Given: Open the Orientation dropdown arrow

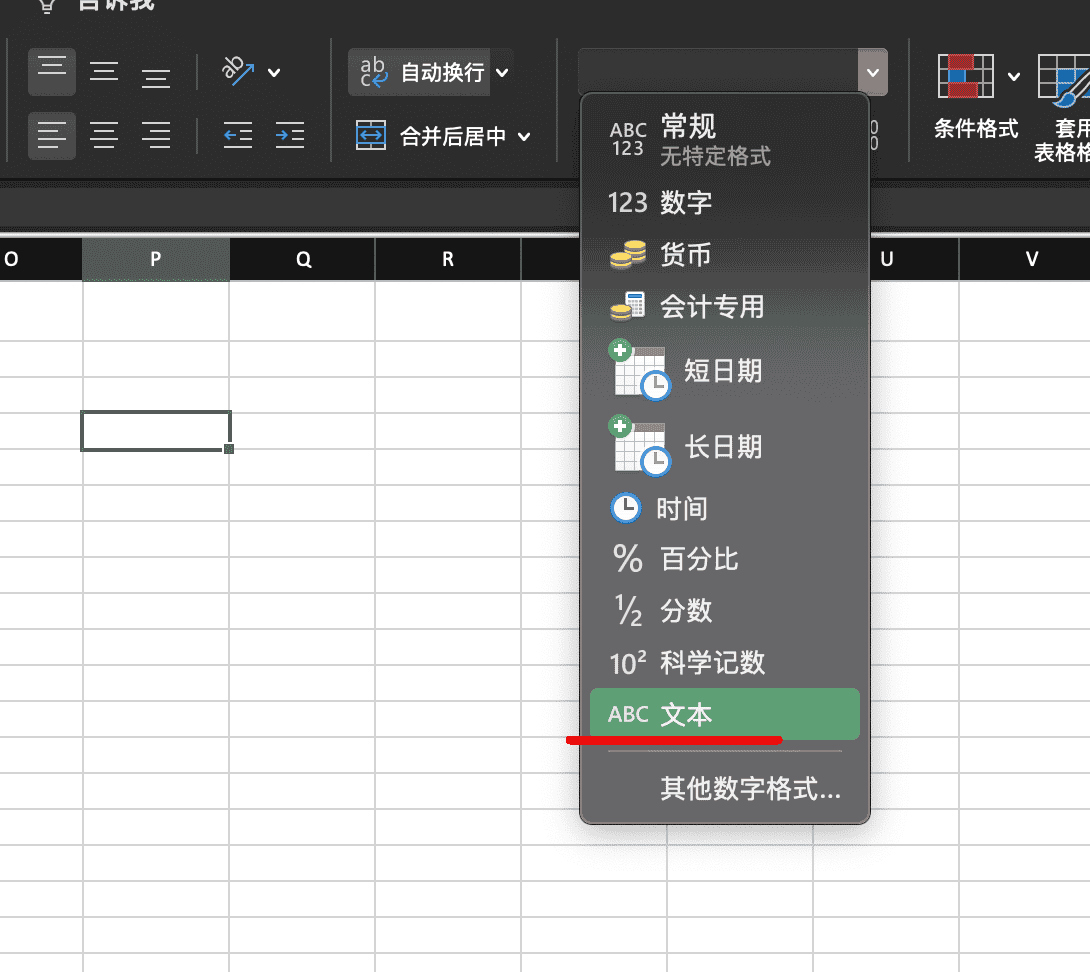Looking at the screenshot, I should pyautogui.click(x=275, y=72).
